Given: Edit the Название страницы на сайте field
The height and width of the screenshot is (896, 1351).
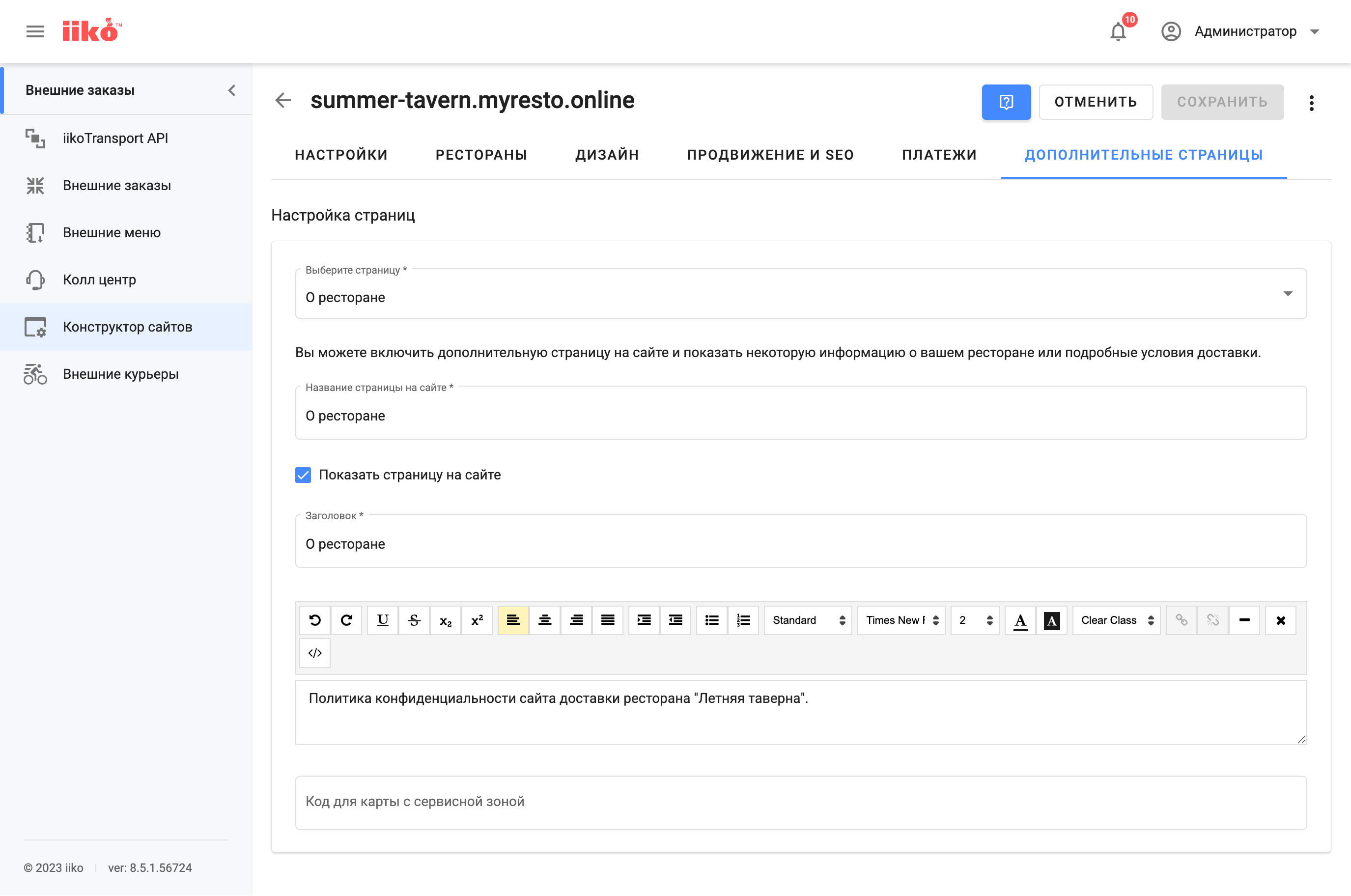Looking at the screenshot, I should point(801,413).
